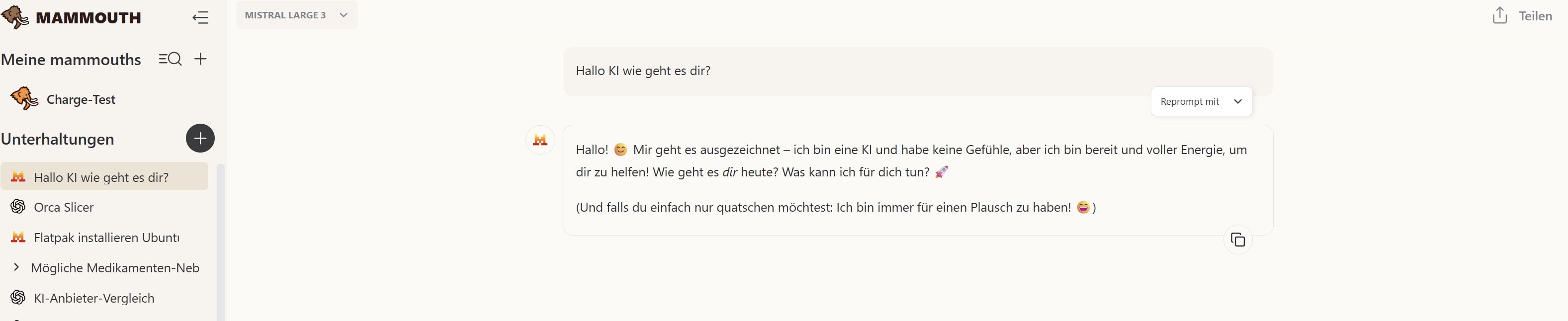Click the Teilen share button
Image resolution: width=1568 pixels, height=321 pixels.
point(1535,16)
